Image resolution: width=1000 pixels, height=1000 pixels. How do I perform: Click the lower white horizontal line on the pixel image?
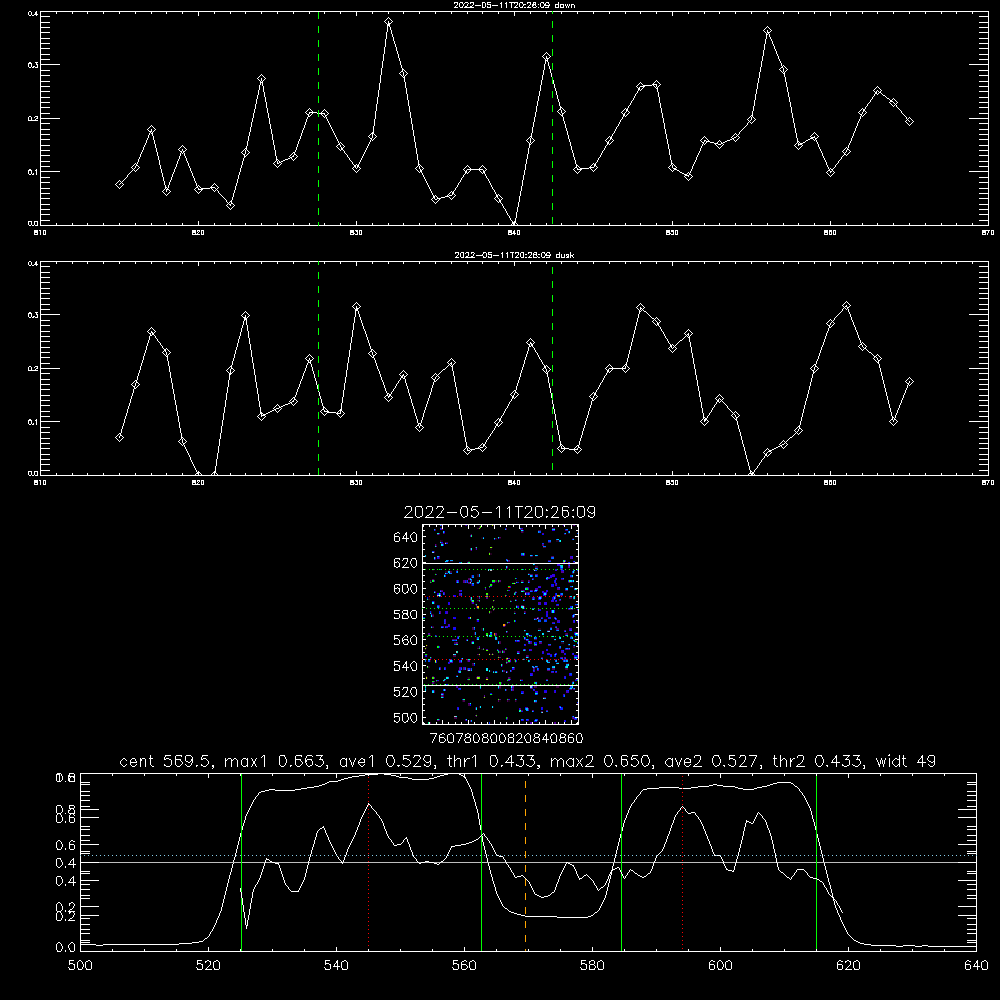click(x=501, y=685)
